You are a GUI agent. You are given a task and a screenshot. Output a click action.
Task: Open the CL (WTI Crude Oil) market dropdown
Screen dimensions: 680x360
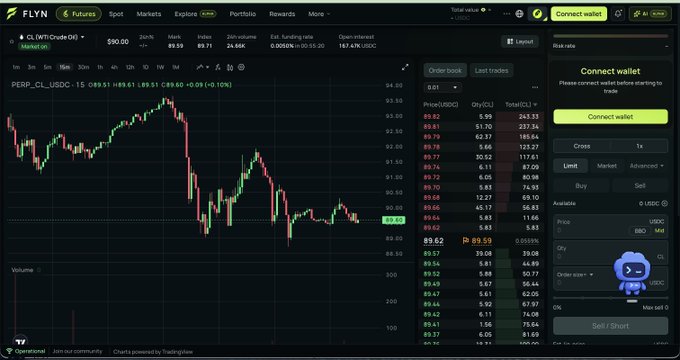point(52,37)
